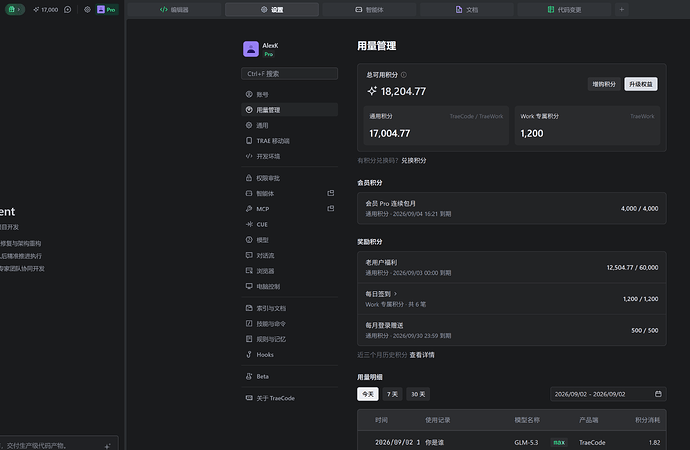Click the 17,000 credits indicator

[45, 9]
